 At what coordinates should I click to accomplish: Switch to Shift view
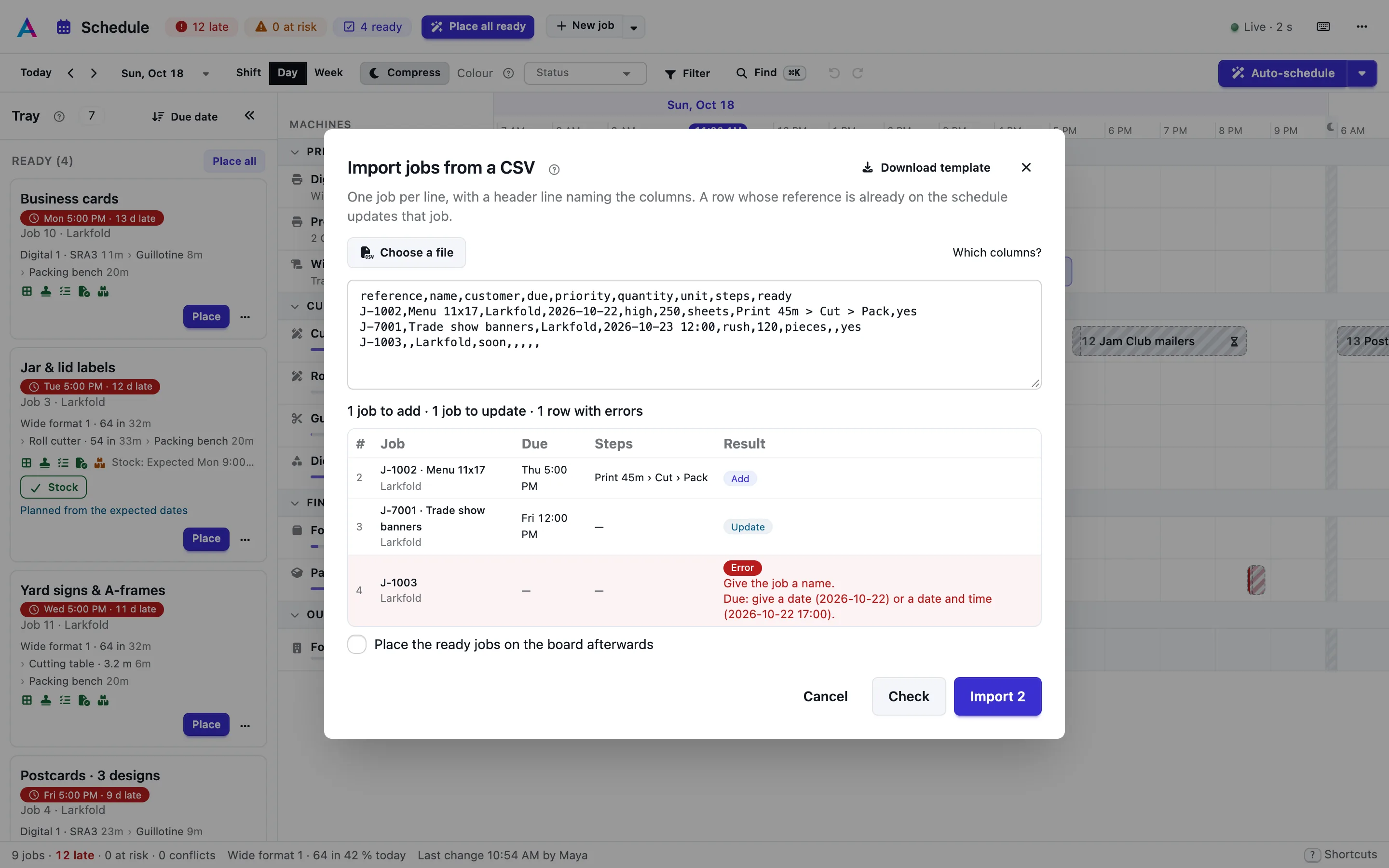(248, 73)
